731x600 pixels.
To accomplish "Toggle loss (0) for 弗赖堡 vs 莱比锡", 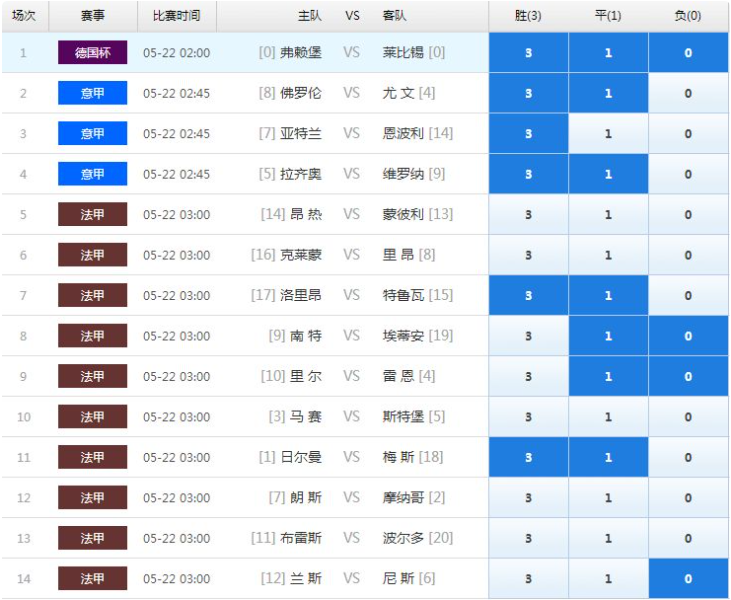I will (688, 53).
